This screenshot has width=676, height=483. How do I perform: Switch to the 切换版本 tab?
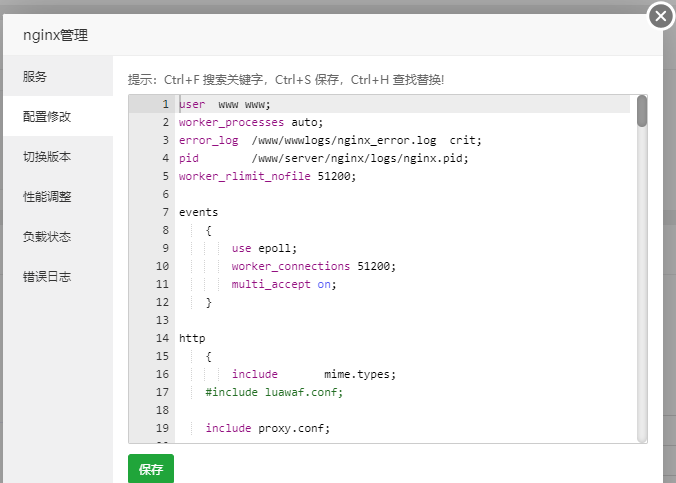tap(47, 157)
